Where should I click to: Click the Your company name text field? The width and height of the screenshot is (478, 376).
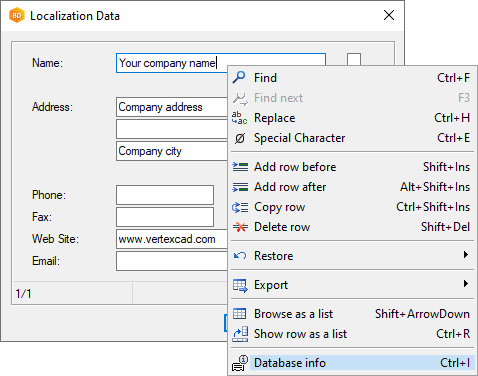pos(172,63)
